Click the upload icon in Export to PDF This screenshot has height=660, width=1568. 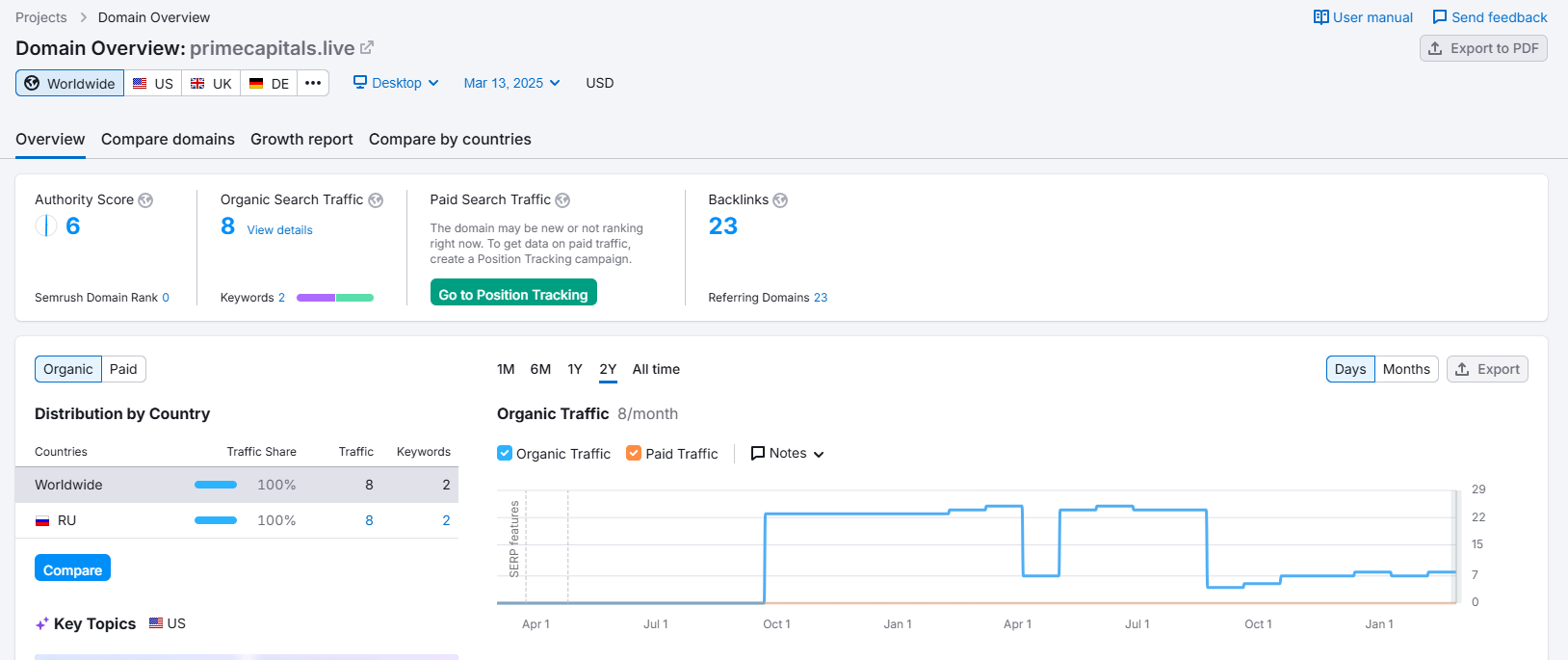[x=1435, y=48]
